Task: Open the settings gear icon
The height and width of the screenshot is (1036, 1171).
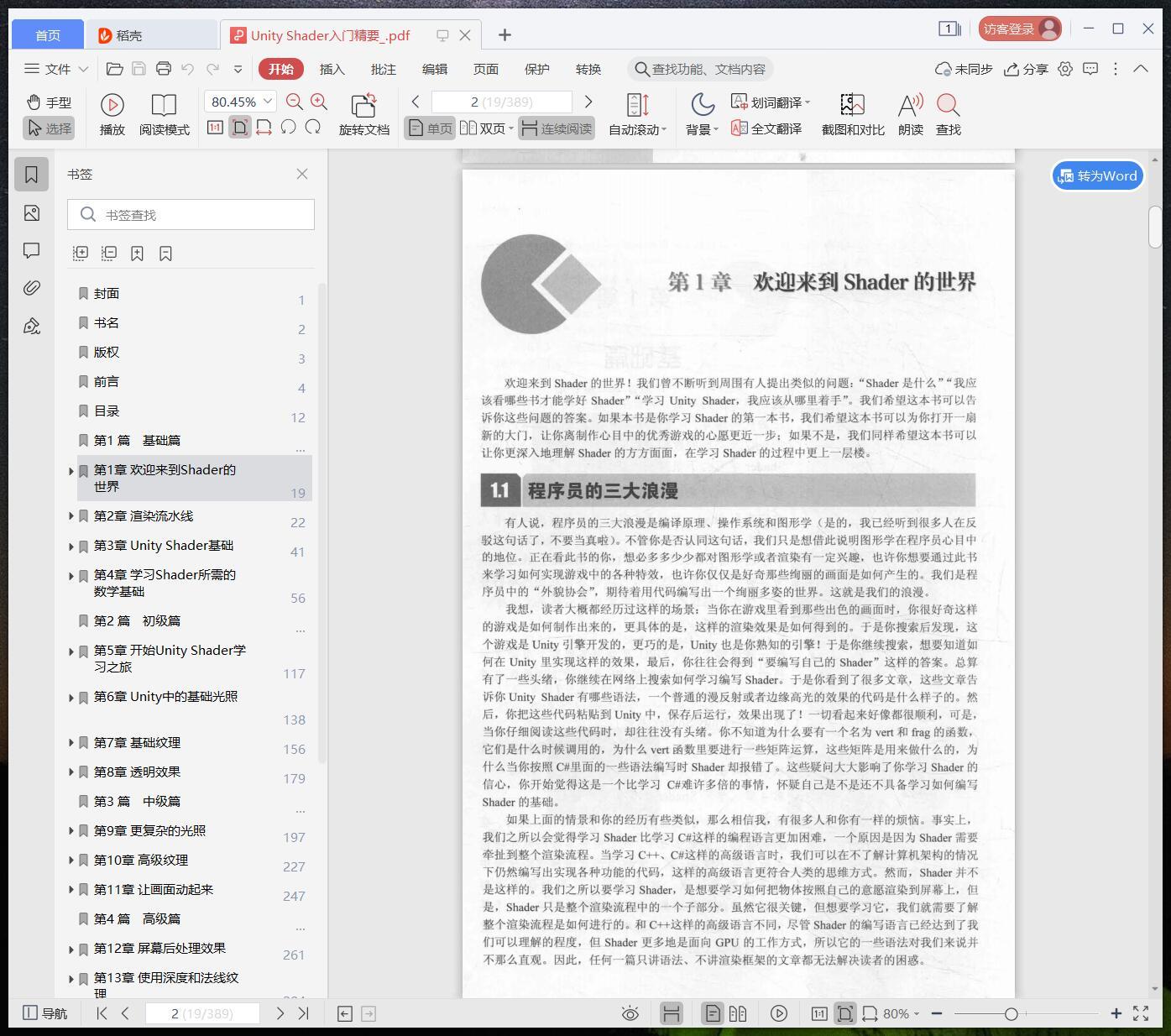Action: [x=1065, y=69]
